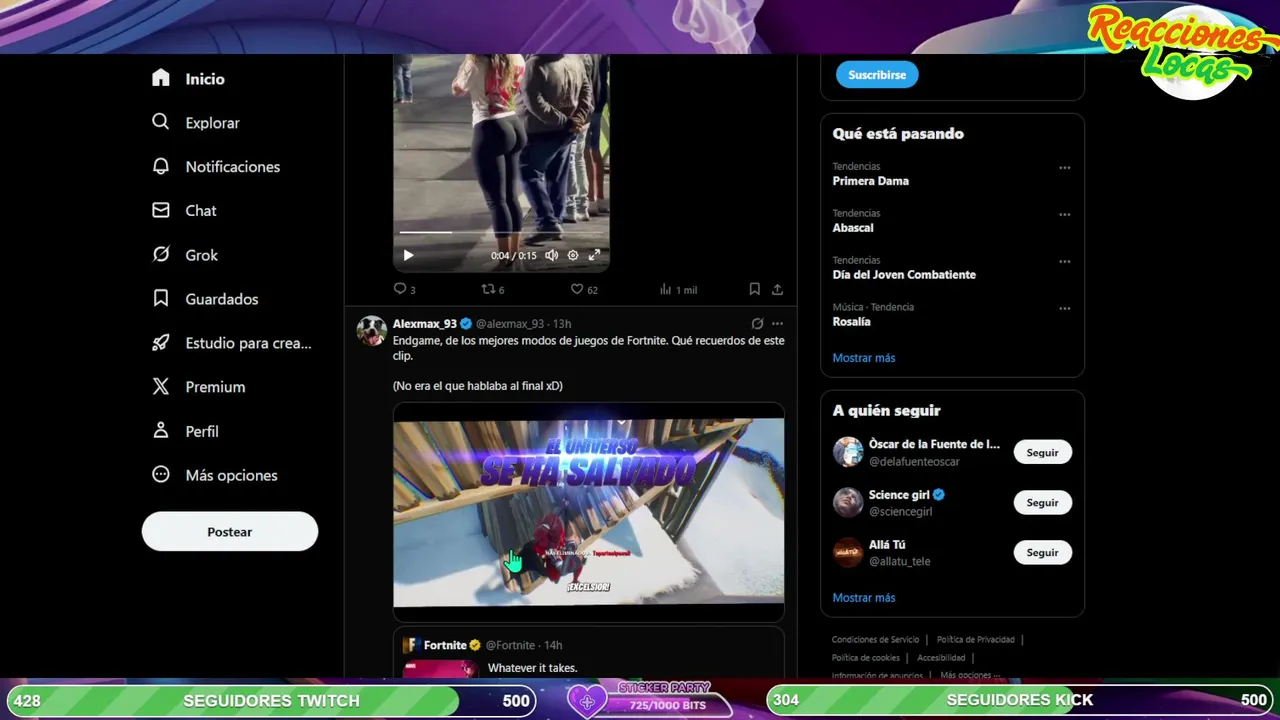Click Guardados label in navigation
Image resolution: width=1280 pixels, height=720 pixels.
pyautogui.click(x=221, y=299)
